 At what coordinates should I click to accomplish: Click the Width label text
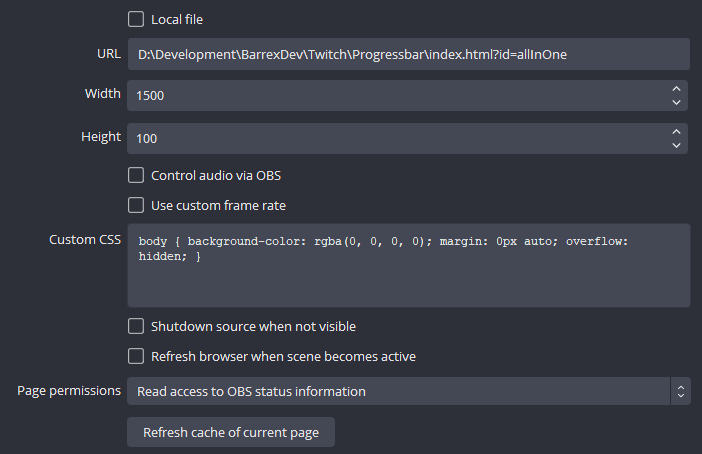(x=102, y=94)
